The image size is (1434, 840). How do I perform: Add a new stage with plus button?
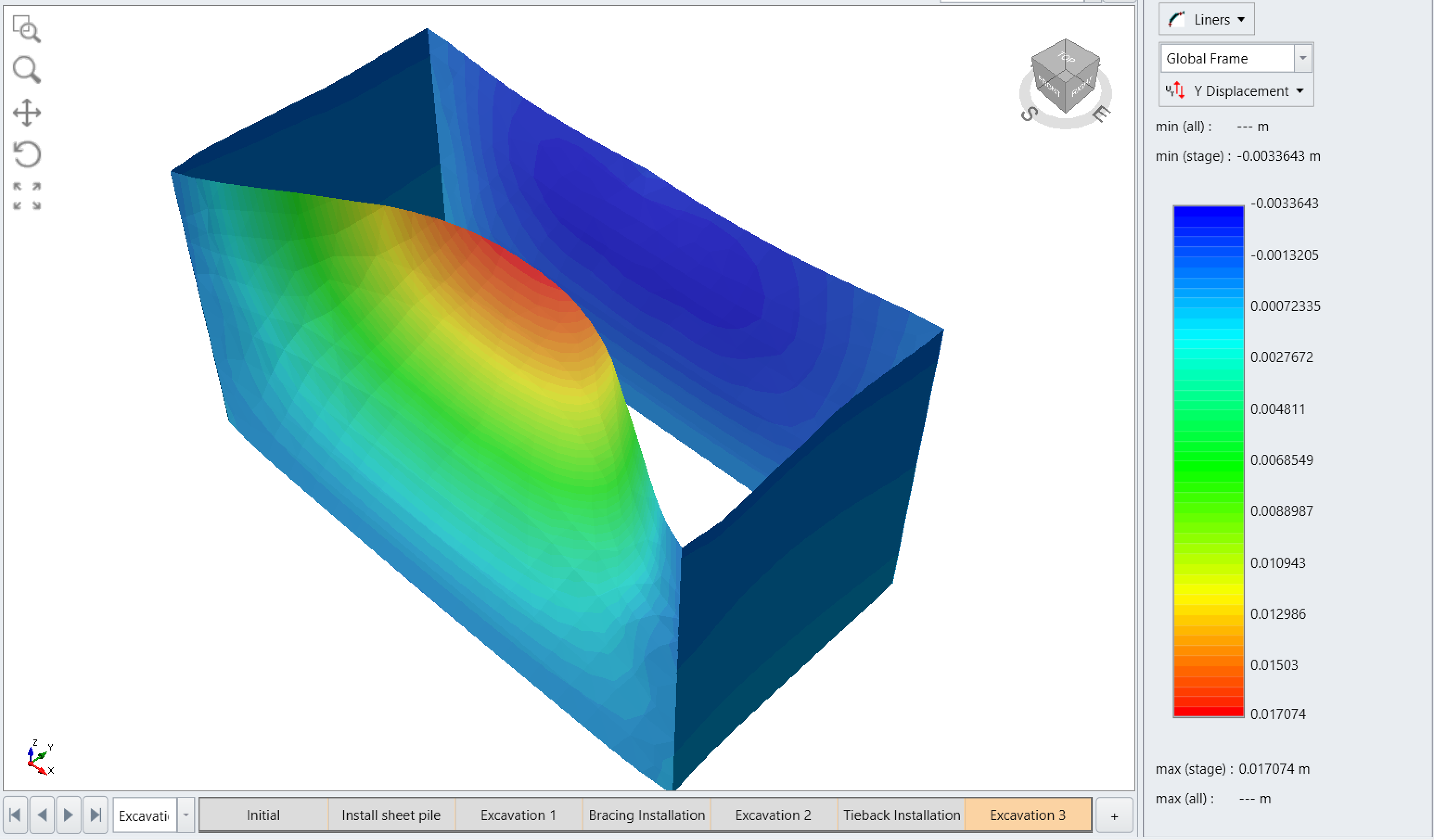(1114, 815)
